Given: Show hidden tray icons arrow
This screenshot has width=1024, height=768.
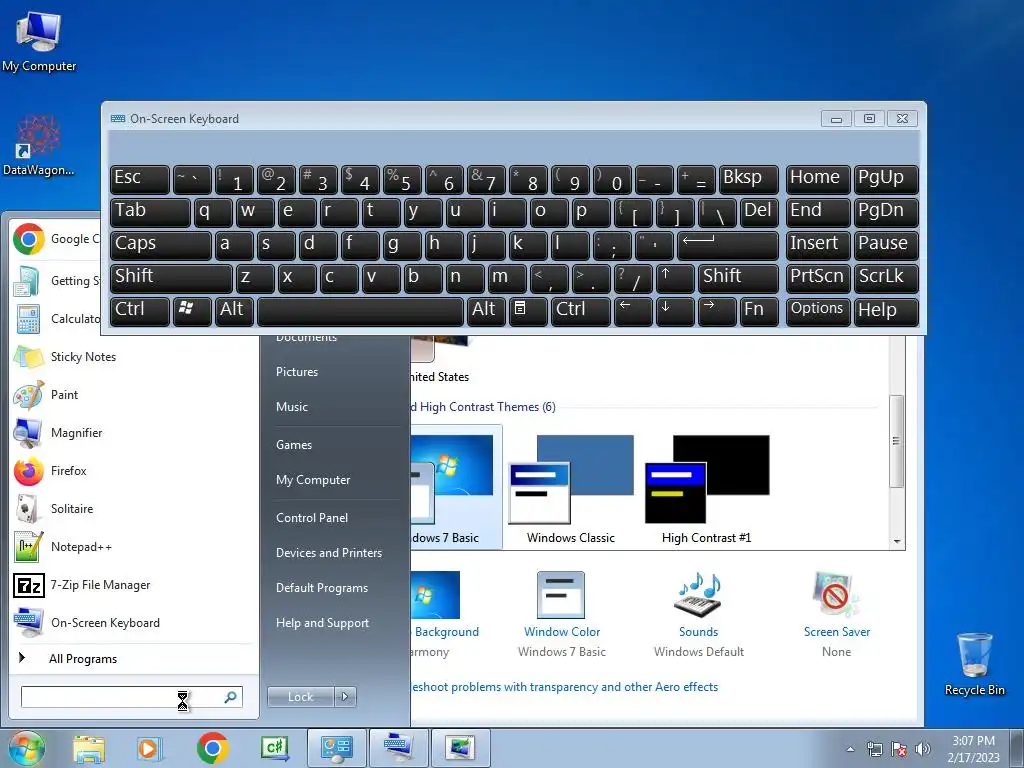Looking at the screenshot, I should [850, 750].
